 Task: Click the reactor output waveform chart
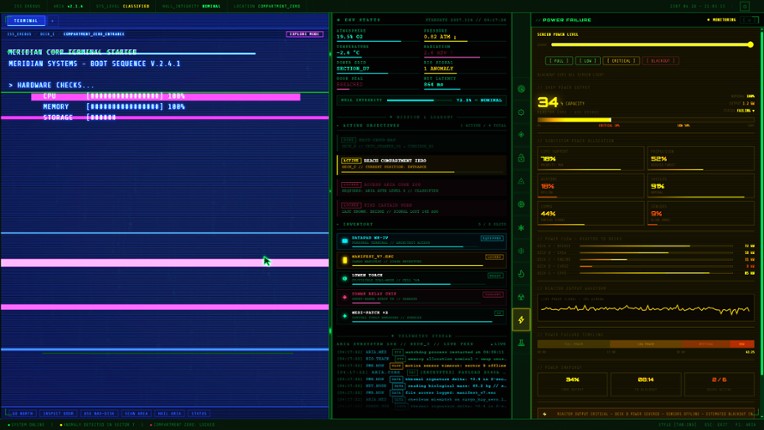pyautogui.click(x=646, y=308)
